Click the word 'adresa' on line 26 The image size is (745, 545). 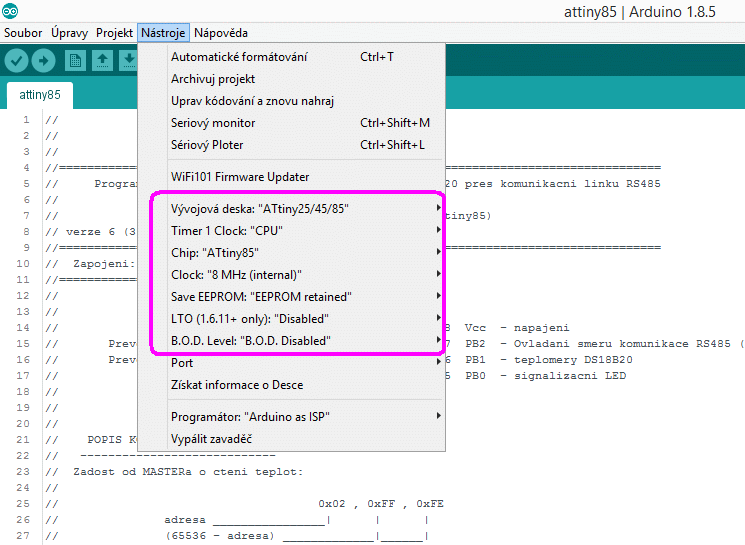(x=185, y=520)
